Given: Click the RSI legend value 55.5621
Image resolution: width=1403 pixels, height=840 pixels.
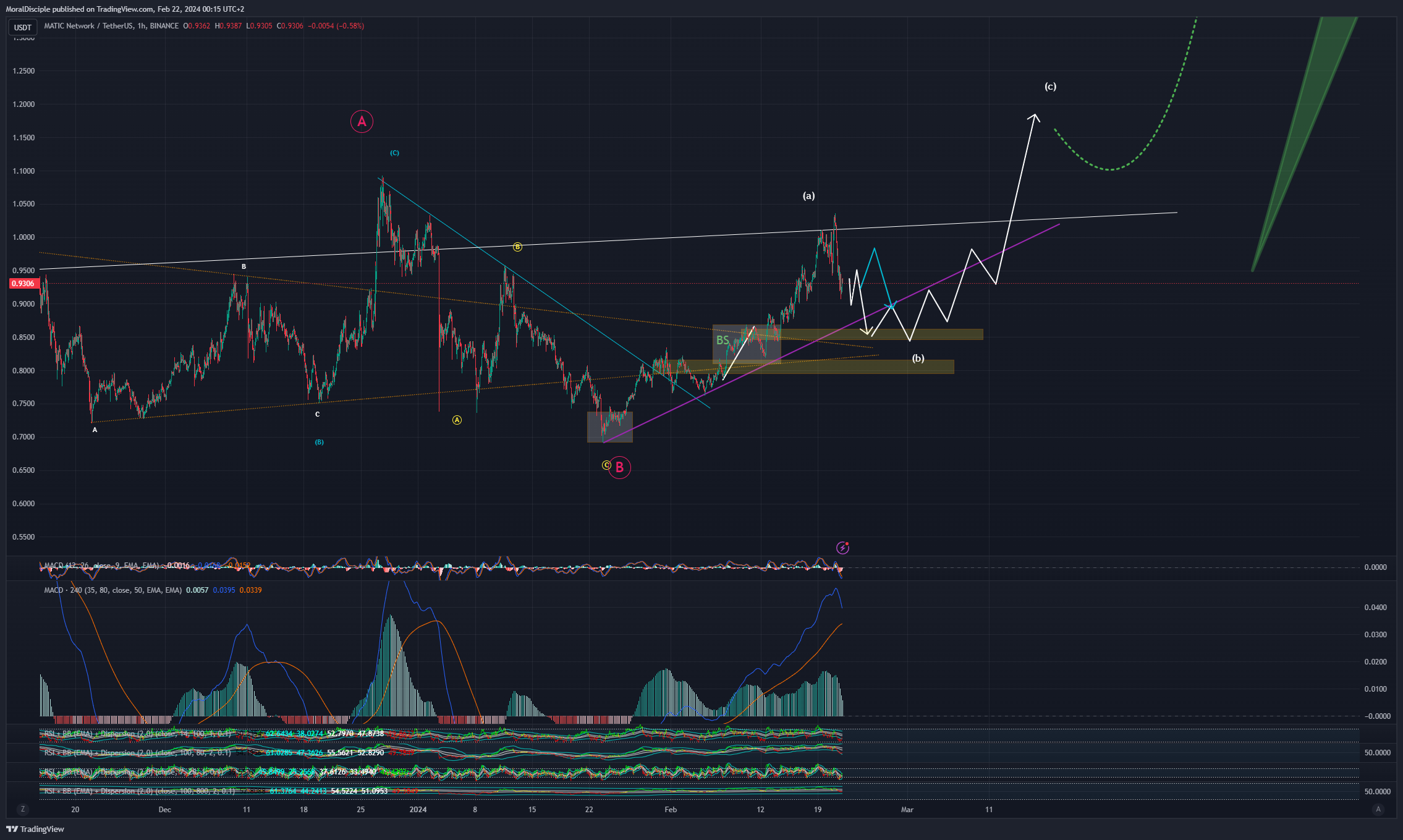Looking at the screenshot, I should (x=340, y=753).
